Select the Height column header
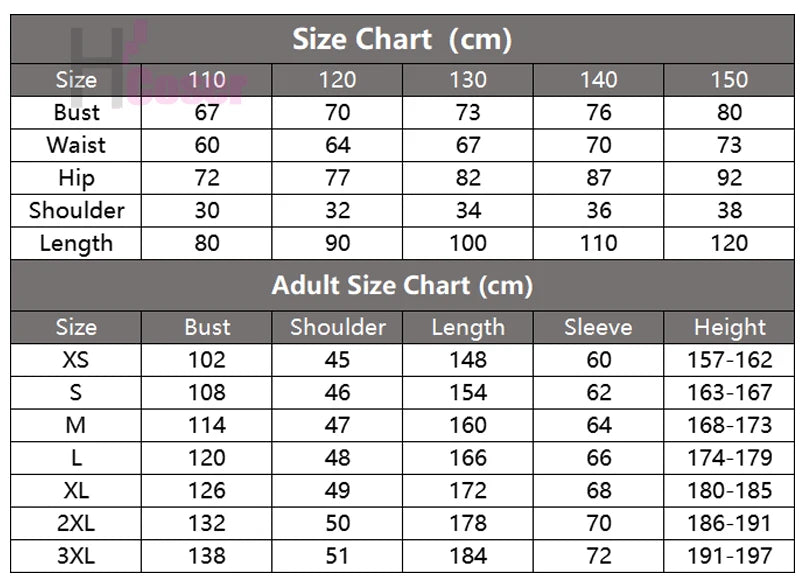The width and height of the screenshot is (800, 584). (729, 327)
